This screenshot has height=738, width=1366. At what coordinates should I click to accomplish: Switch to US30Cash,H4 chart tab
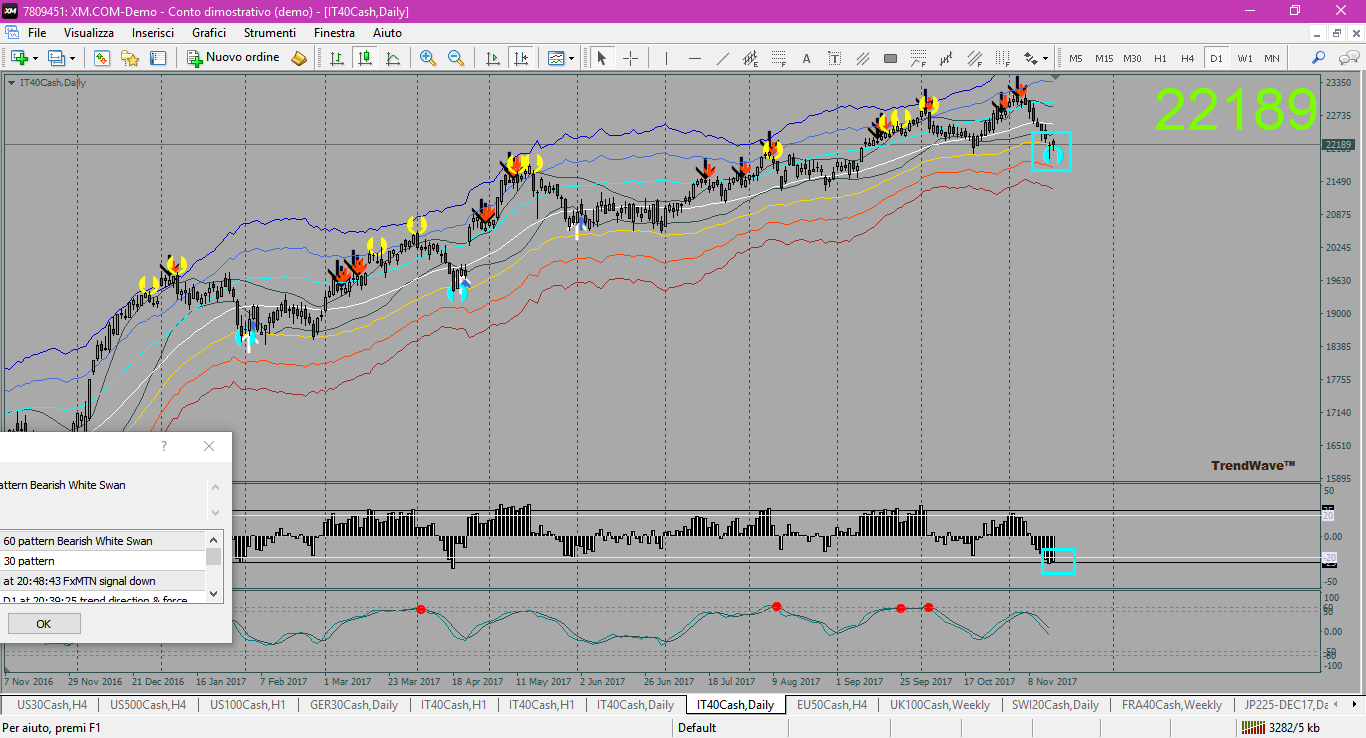tap(52, 705)
